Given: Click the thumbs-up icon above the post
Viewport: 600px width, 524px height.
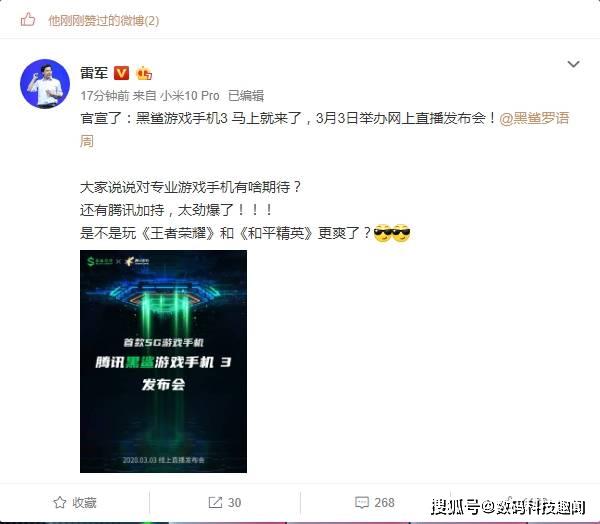Looking at the screenshot, I should [28, 19].
